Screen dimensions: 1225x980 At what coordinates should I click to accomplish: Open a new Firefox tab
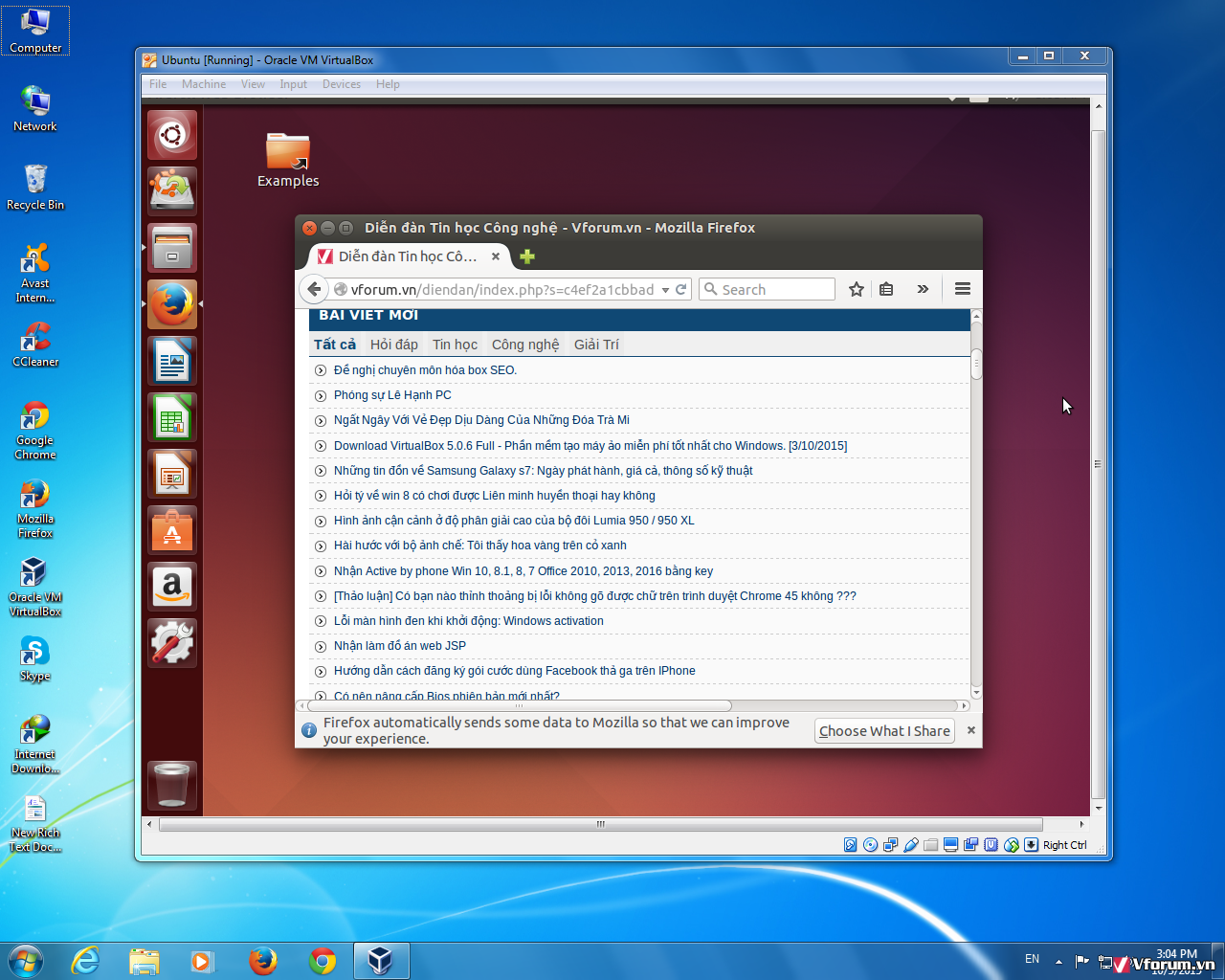[x=527, y=256]
